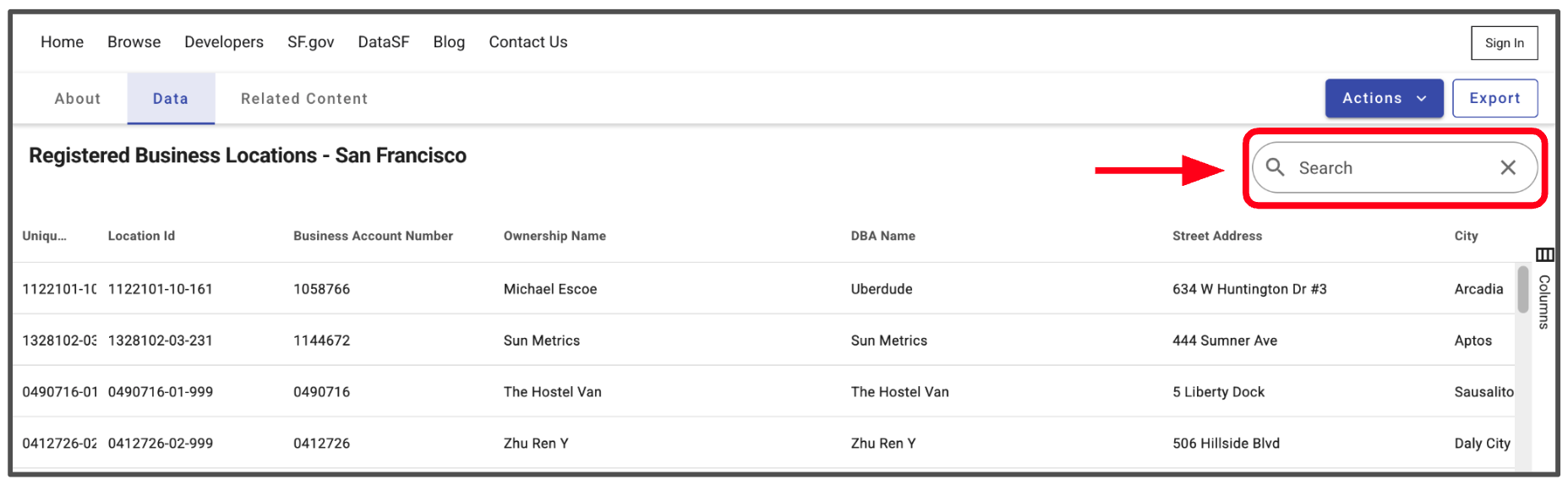Expand the Actions dropdown menu
Viewport: 1568px width, 485px height.
1384,98
